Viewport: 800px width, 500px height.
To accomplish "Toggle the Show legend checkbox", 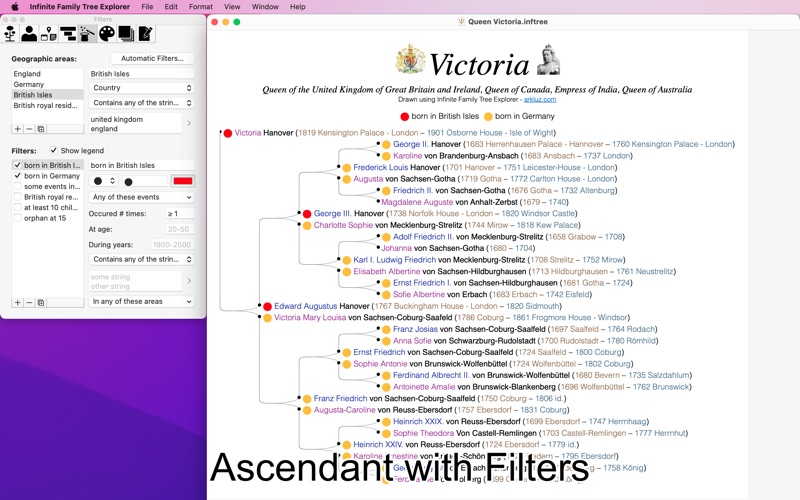I will point(54,150).
